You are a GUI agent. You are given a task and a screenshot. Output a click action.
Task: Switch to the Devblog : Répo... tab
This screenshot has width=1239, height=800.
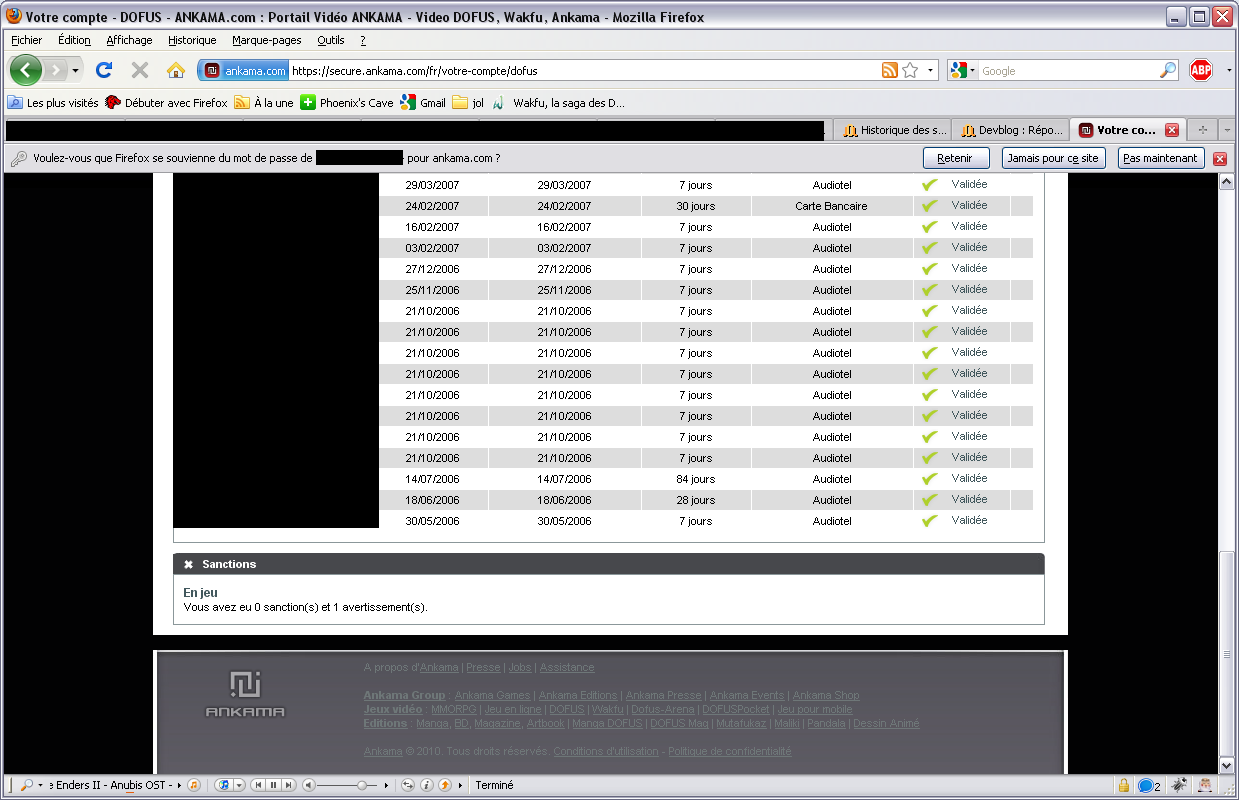[1011, 130]
